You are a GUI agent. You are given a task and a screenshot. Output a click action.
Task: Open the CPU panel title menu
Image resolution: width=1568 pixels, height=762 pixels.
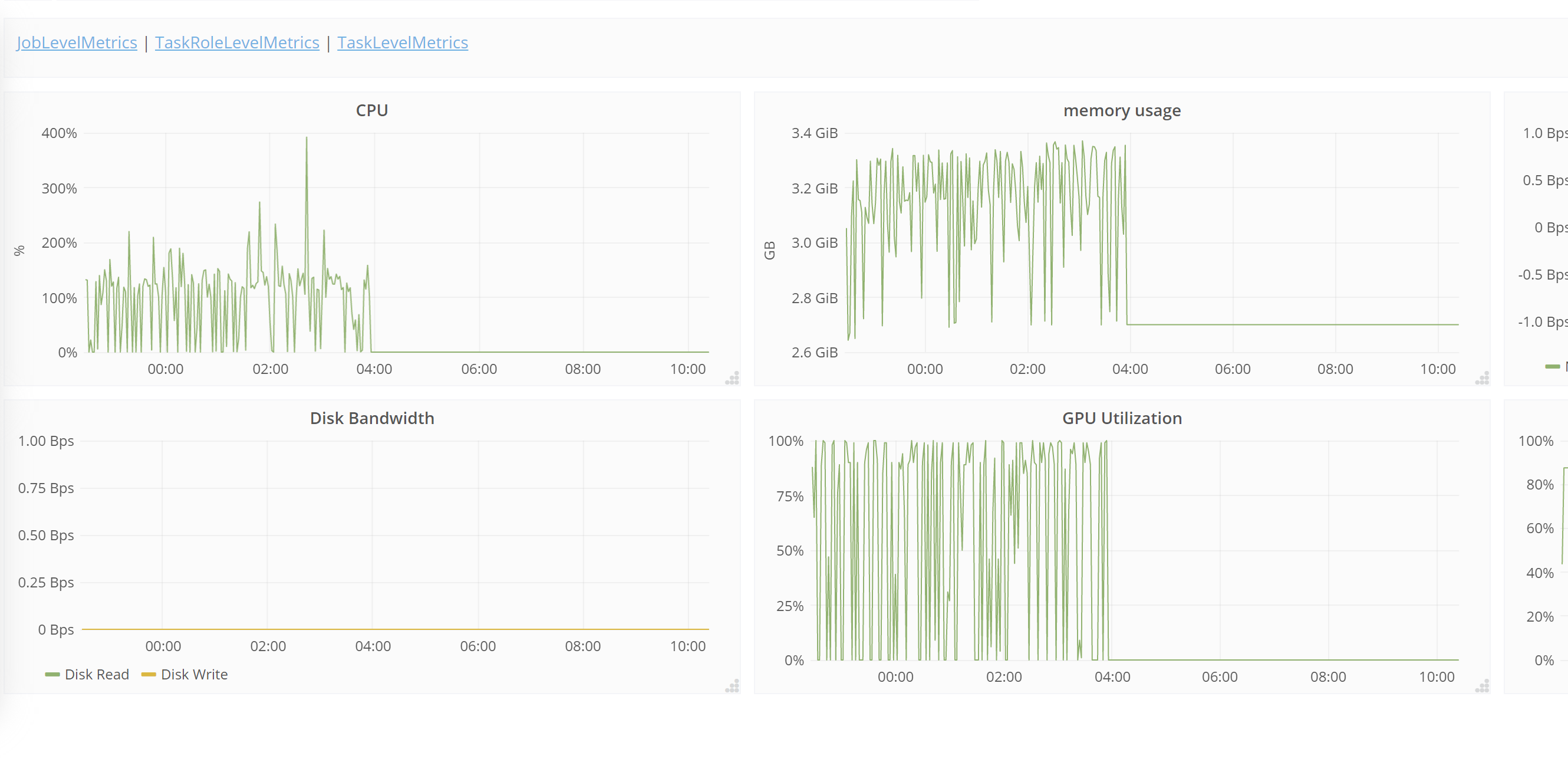[x=372, y=110]
